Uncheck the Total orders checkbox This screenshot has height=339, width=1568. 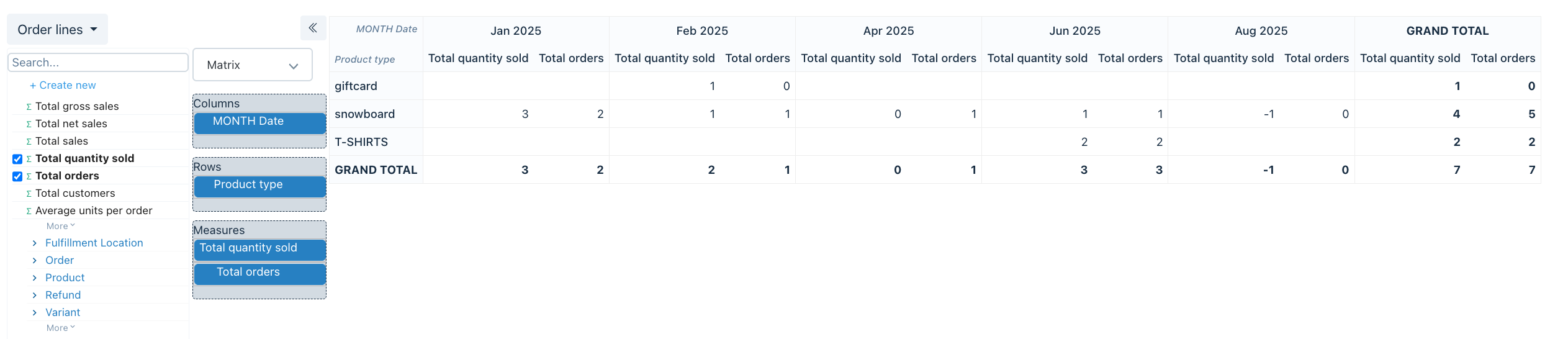tap(17, 176)
